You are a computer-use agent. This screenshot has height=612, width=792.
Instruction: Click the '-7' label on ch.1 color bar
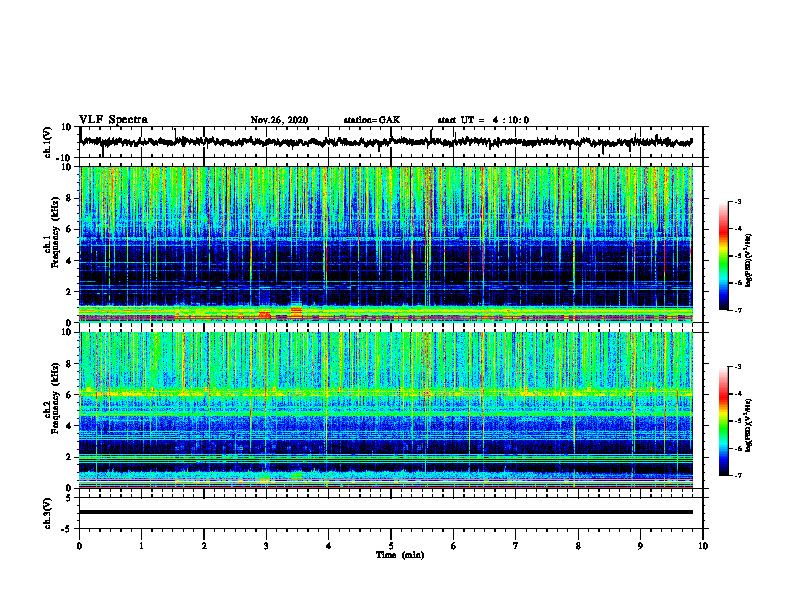pyautogui.click(x=738, y=310)
